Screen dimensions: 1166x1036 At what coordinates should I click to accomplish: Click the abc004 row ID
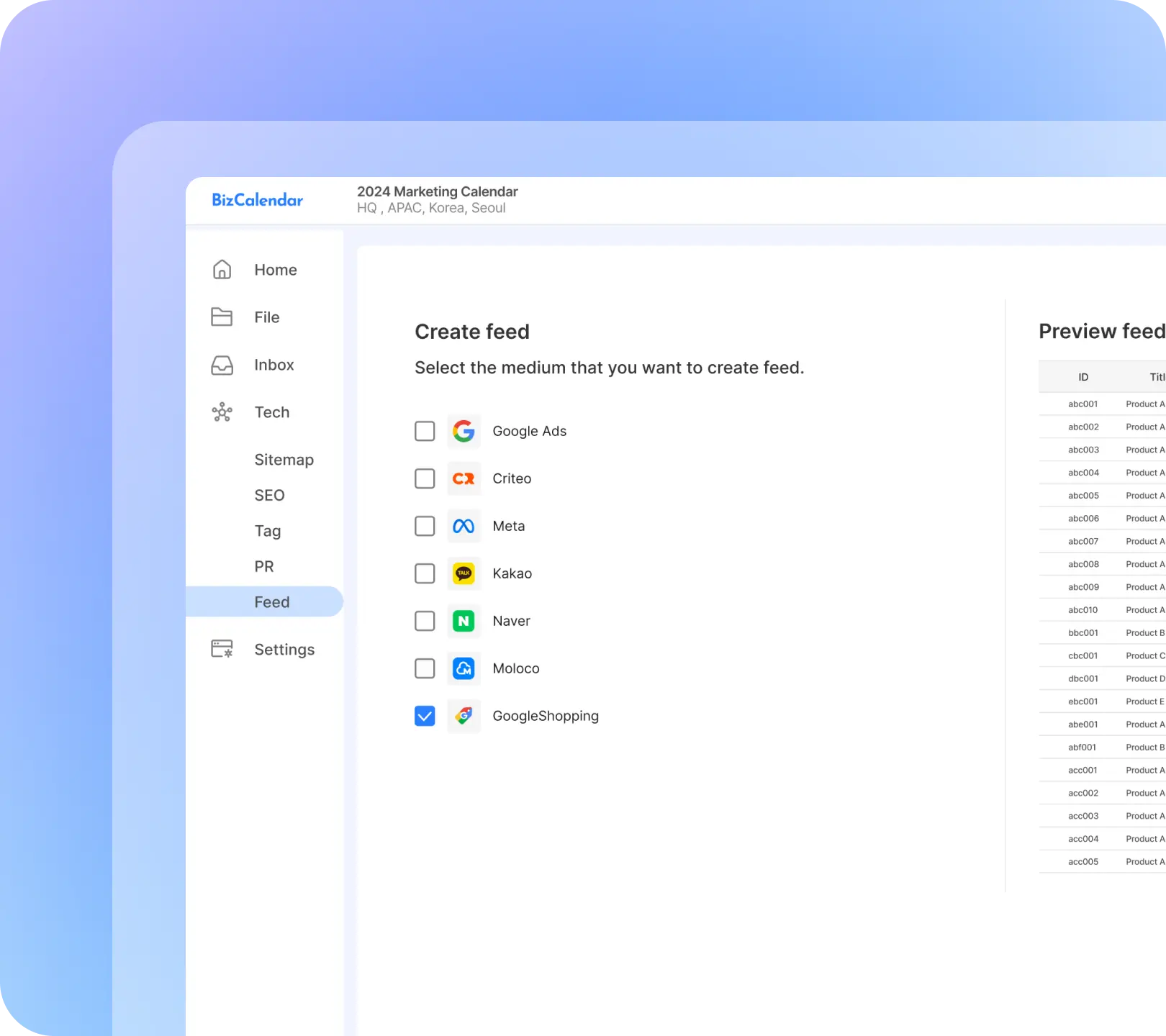click(1083, 473)
